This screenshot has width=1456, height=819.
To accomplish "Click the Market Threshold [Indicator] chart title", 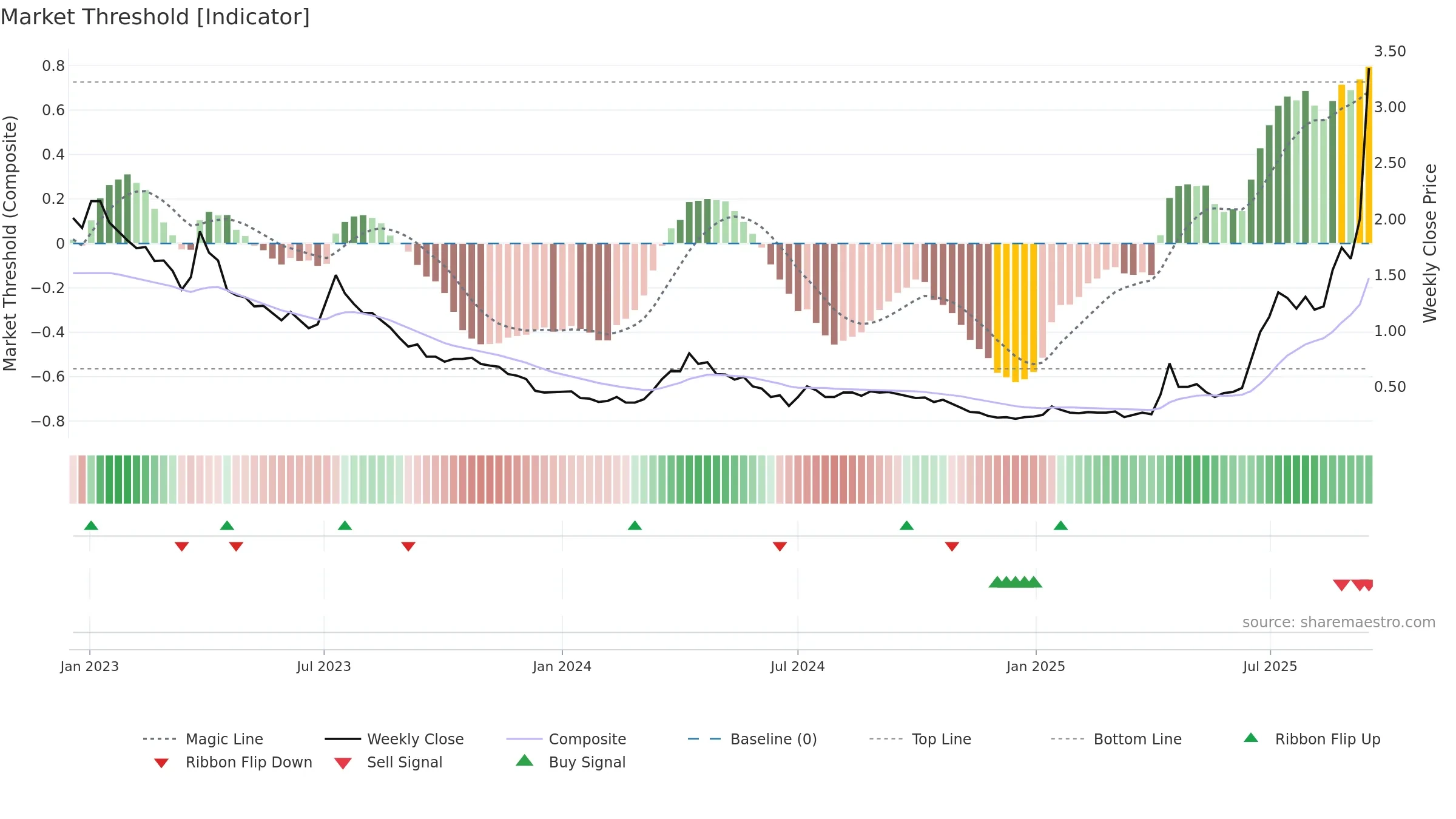I will click(155, 17).
